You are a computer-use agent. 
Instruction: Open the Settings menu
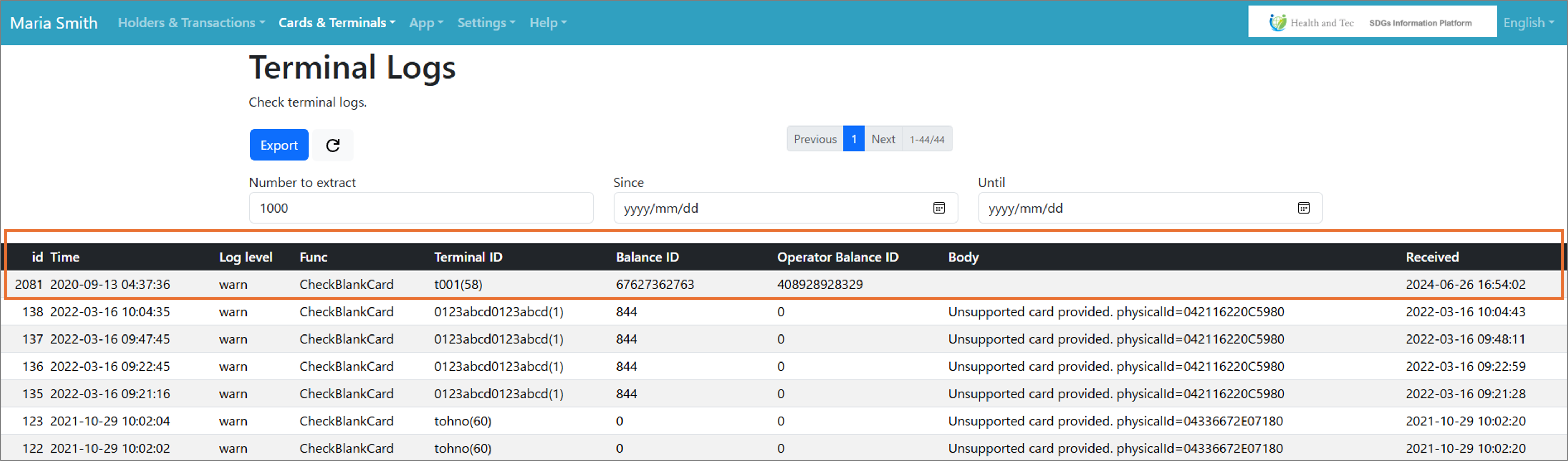point(486,22)
